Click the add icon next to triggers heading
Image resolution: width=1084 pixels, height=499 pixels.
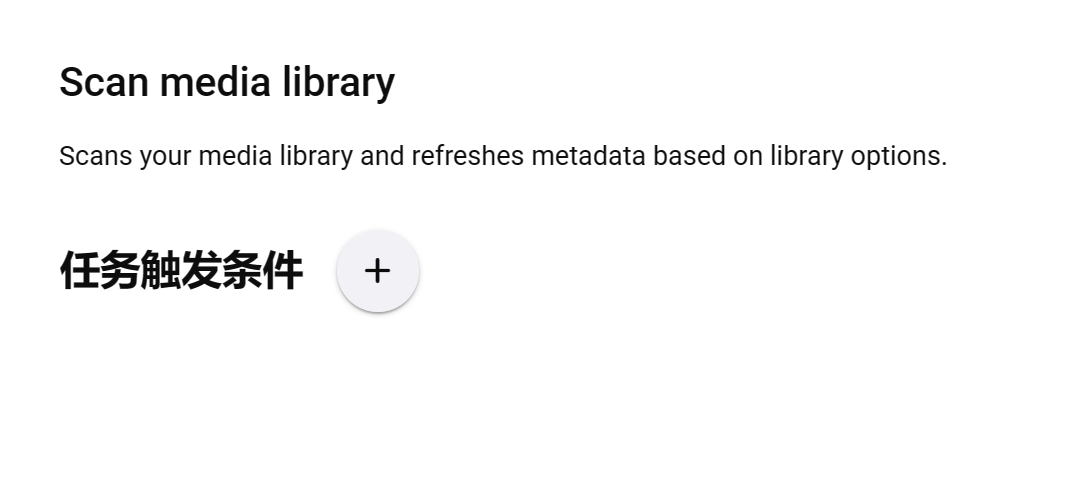point(377,271)
